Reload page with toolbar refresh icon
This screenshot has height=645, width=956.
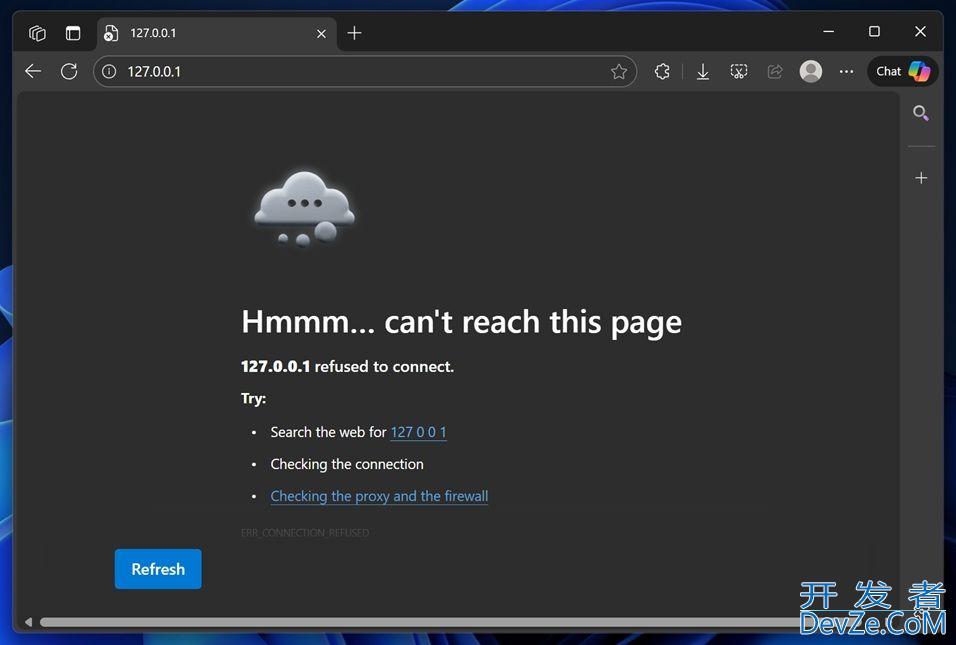69,71
